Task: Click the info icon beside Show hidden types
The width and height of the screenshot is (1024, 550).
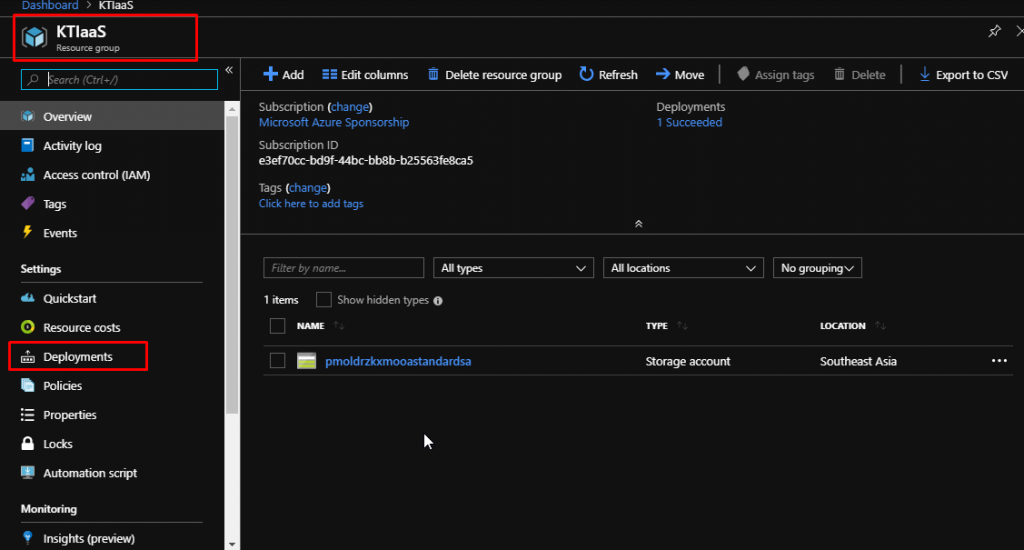Action: tap(438, 300)
